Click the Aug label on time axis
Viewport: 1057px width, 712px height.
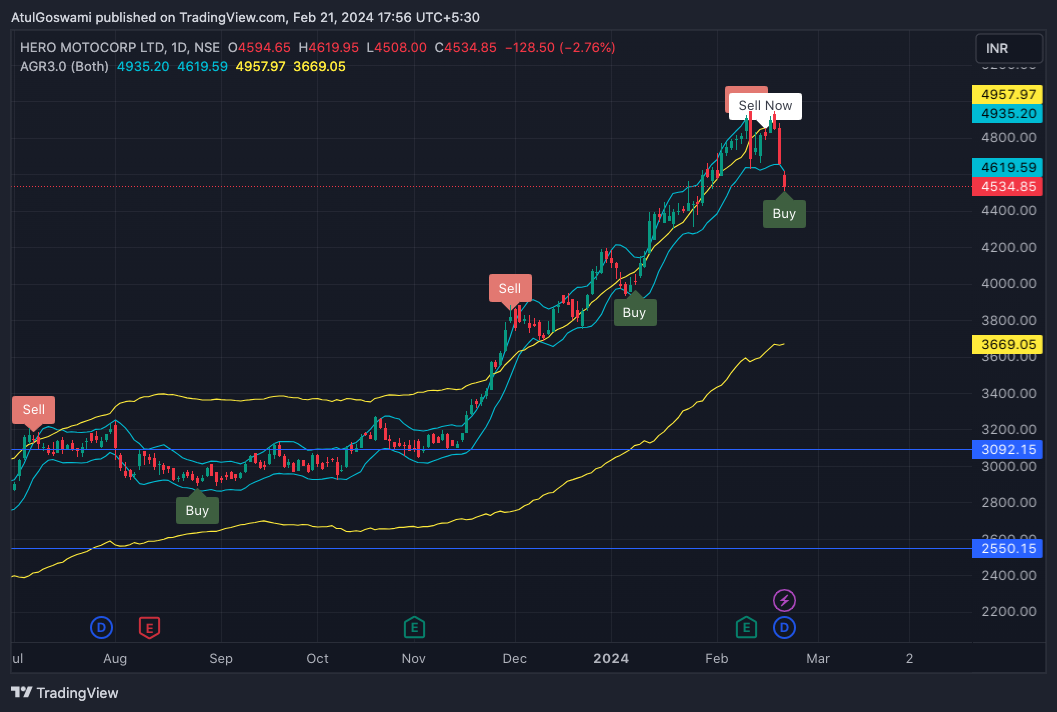tap(115, 658)
